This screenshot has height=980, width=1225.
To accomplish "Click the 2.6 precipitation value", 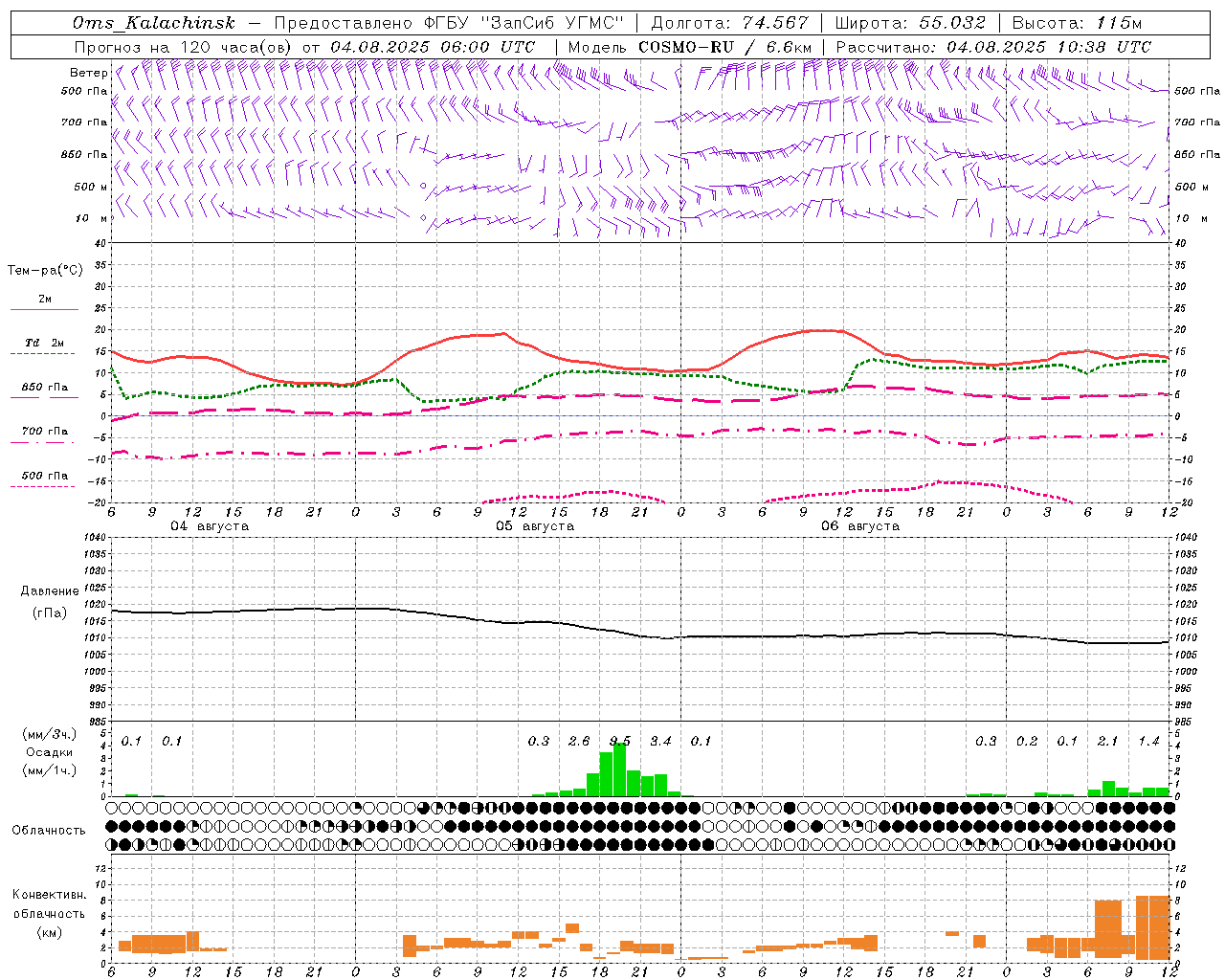I will [579, 742].
